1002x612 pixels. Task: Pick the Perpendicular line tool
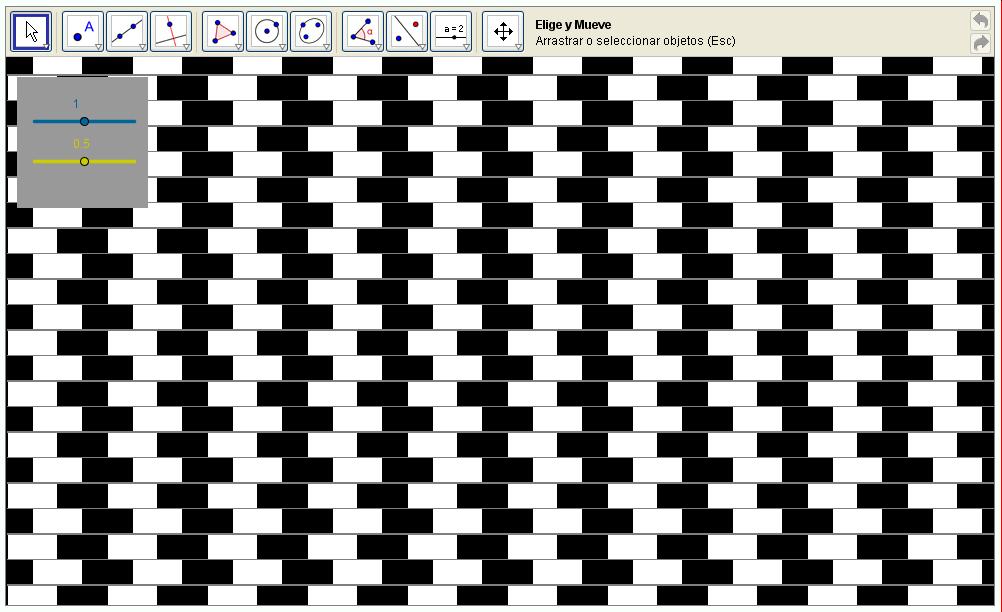click(x=171, y=31)
